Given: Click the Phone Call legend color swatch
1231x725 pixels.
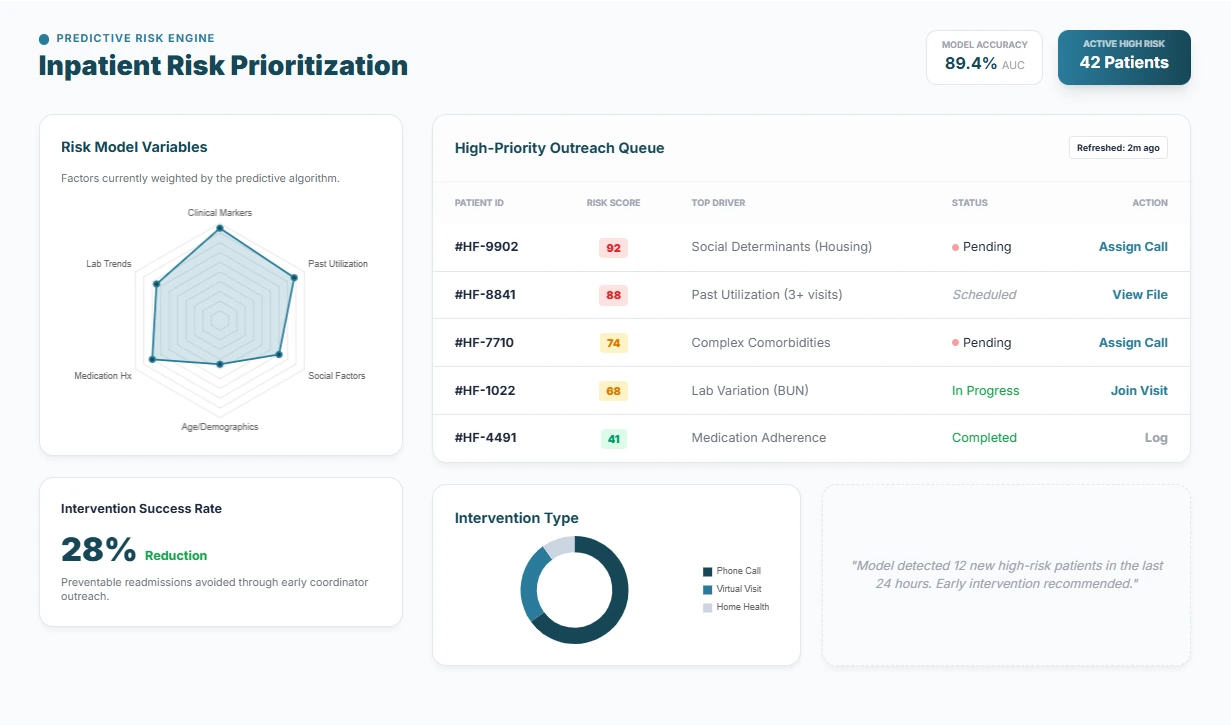Looking at the screenshot, I should 708,572.
